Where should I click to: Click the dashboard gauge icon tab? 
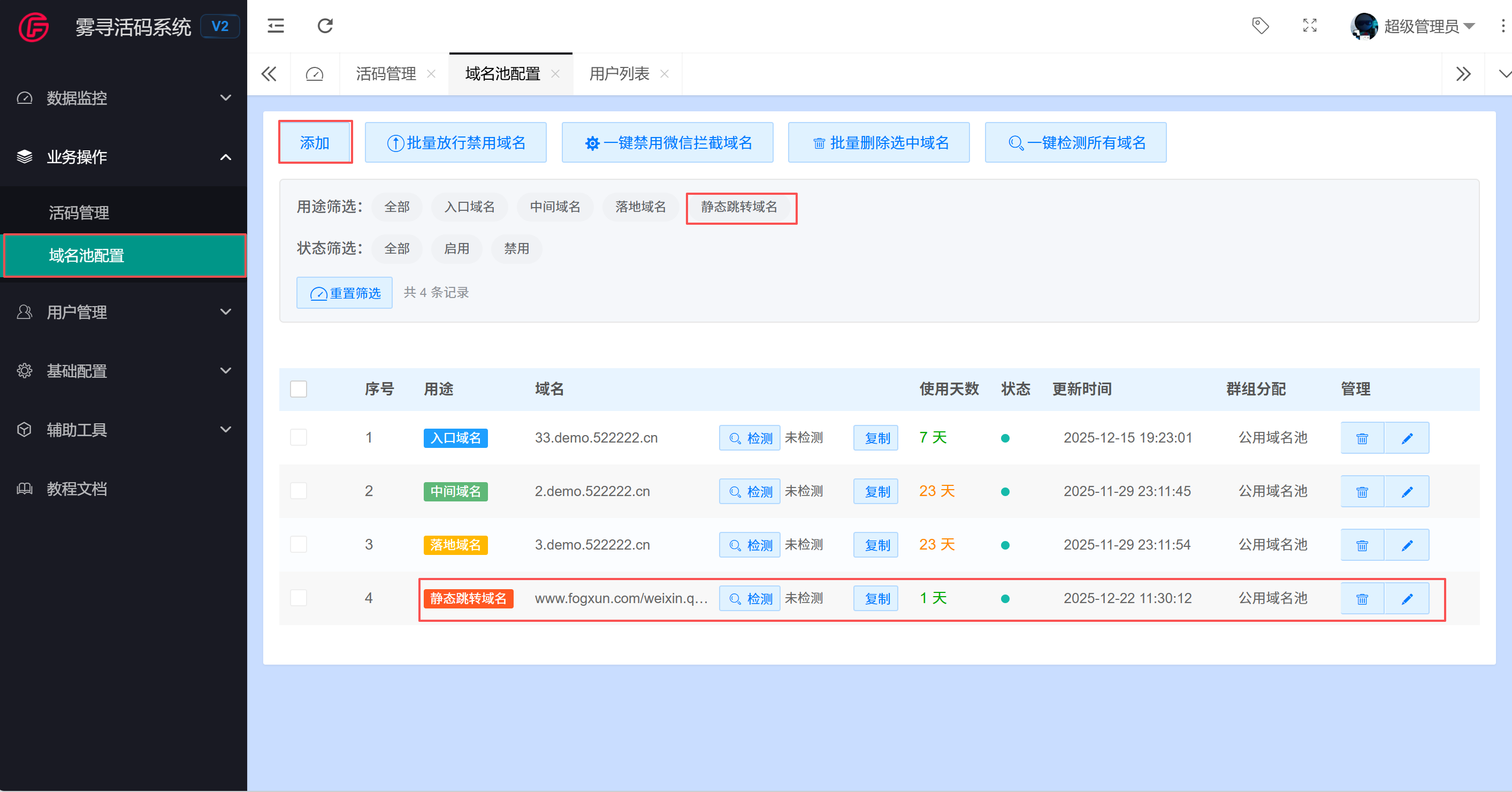point(315,73)
